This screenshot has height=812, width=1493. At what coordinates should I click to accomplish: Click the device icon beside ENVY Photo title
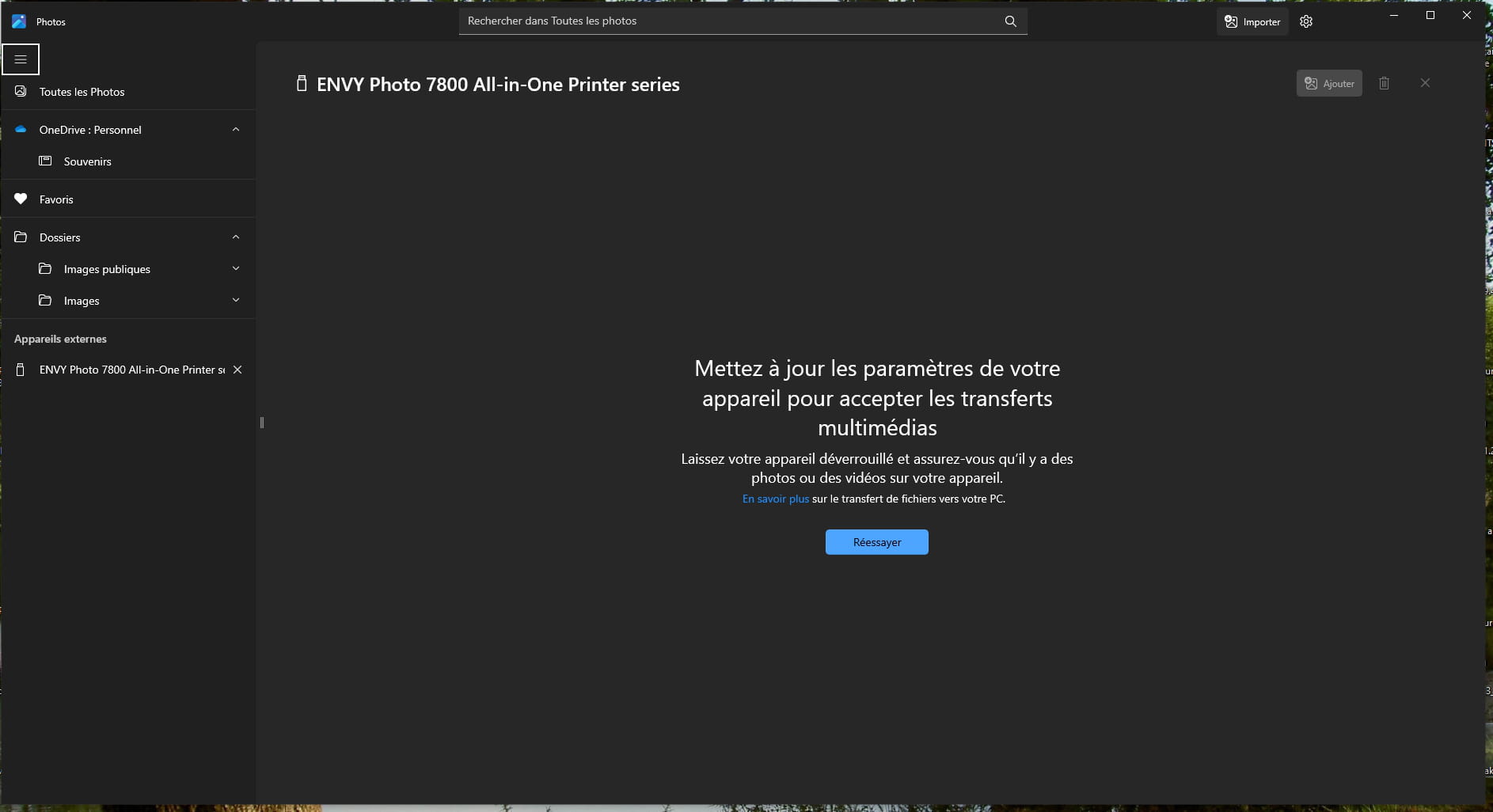point(302,84)
